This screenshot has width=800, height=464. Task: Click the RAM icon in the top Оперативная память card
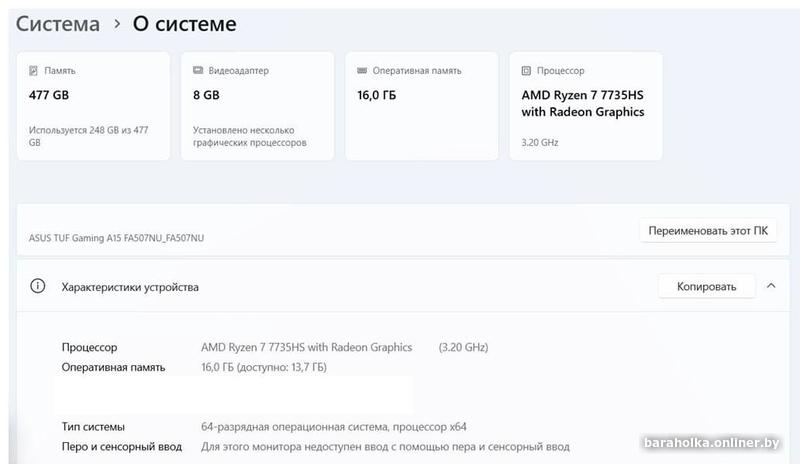(361, 72)
